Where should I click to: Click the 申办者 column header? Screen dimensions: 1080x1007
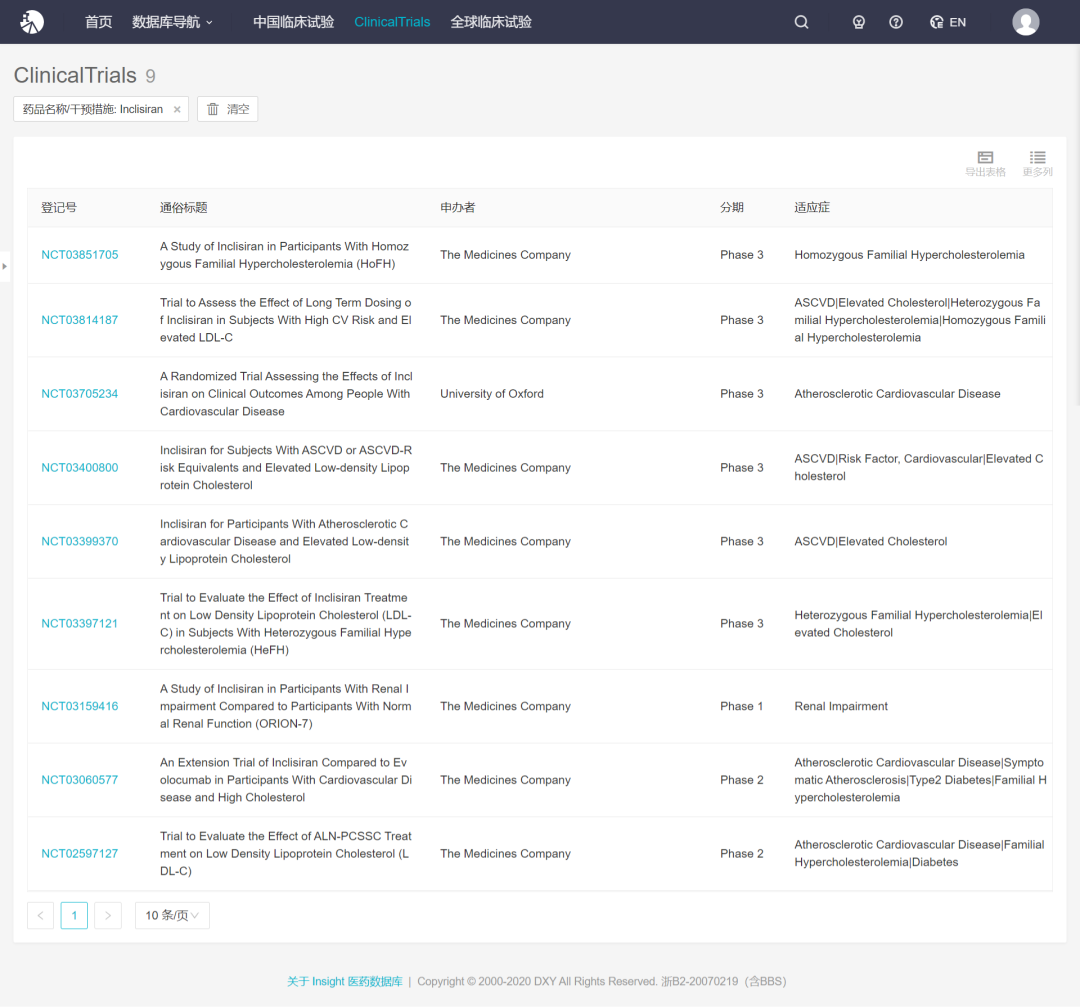458,208
